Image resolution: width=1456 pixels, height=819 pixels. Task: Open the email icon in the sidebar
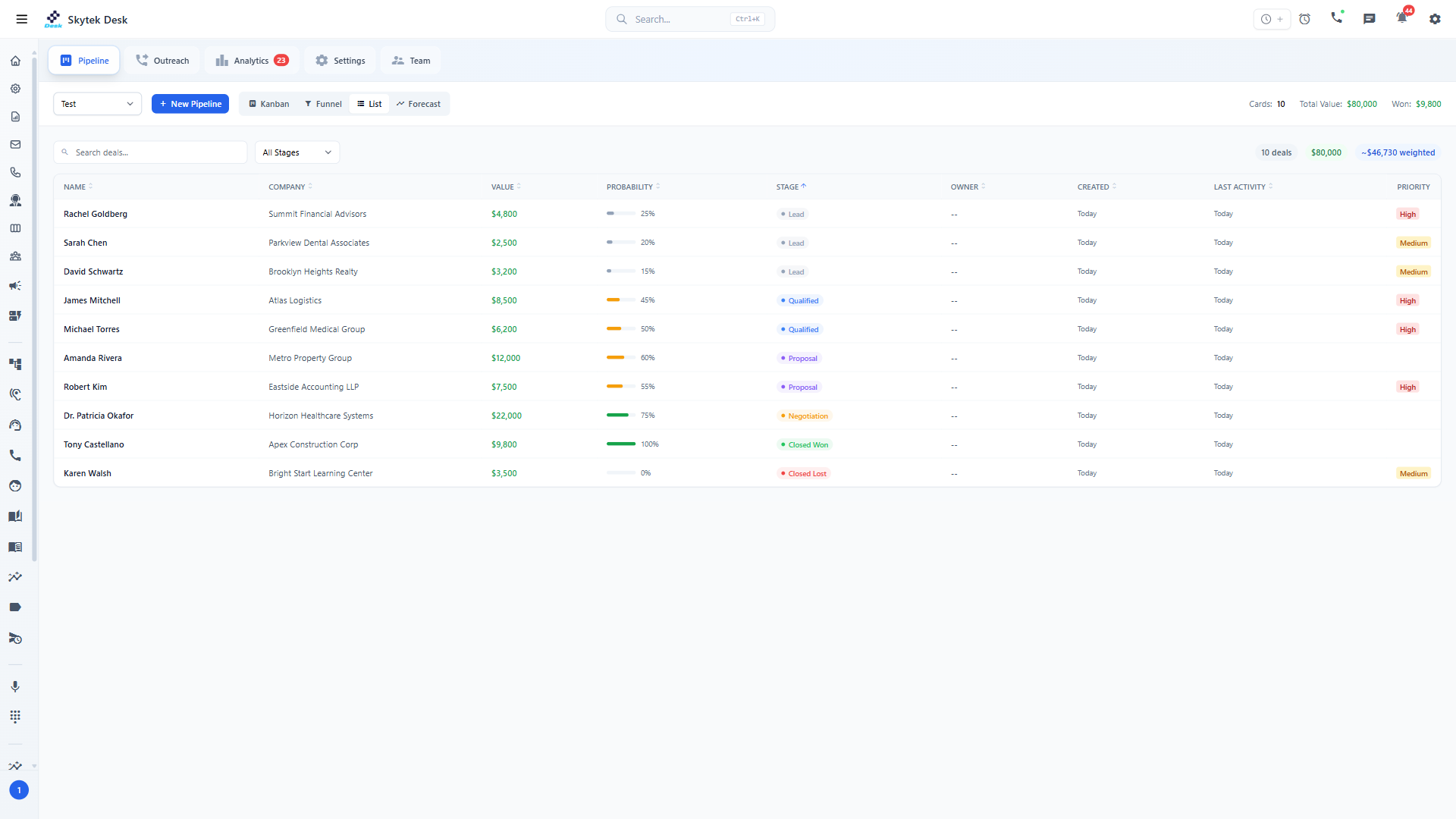(15, 144)
